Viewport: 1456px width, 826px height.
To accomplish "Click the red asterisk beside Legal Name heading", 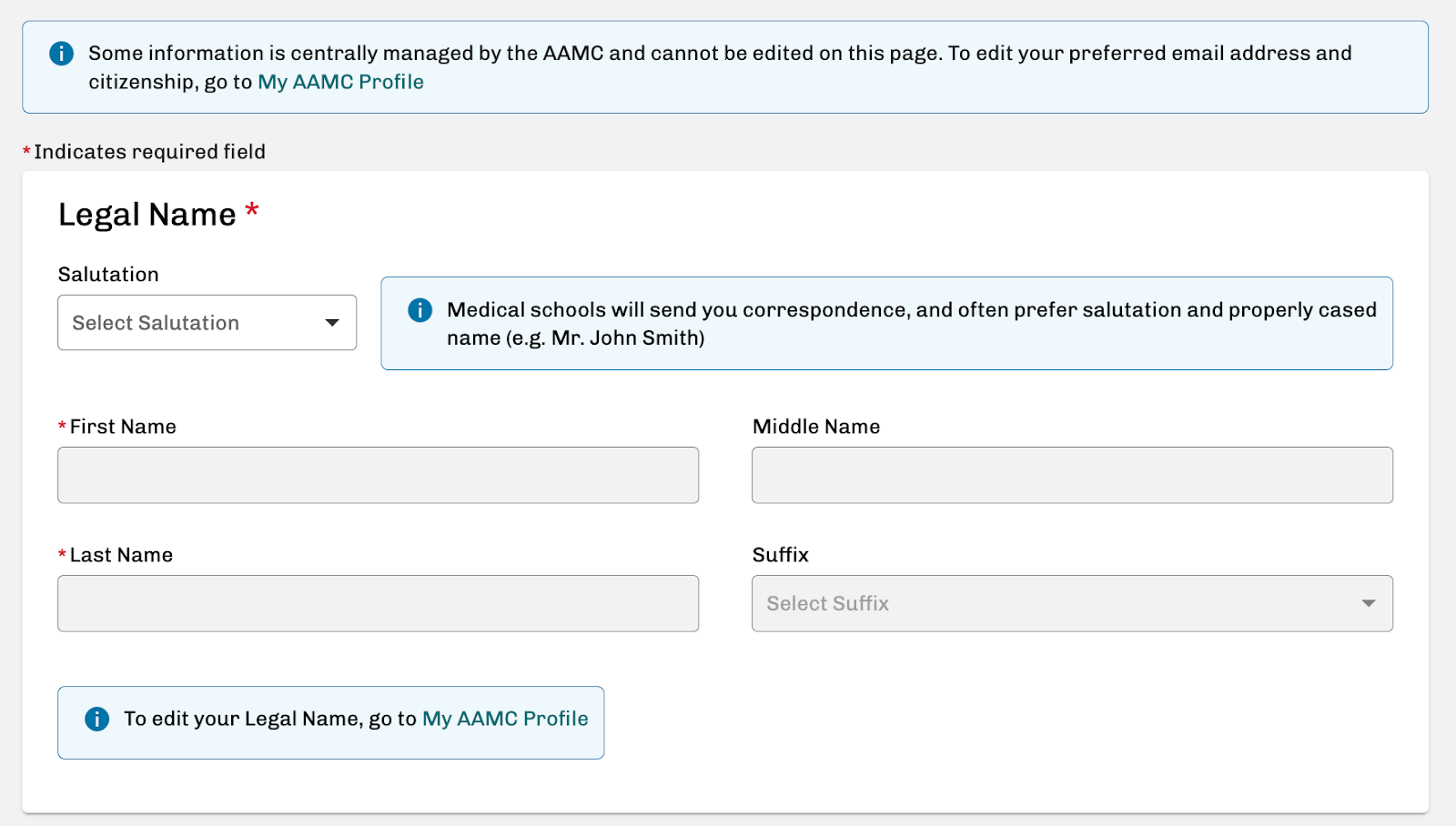I will [252, 211].
